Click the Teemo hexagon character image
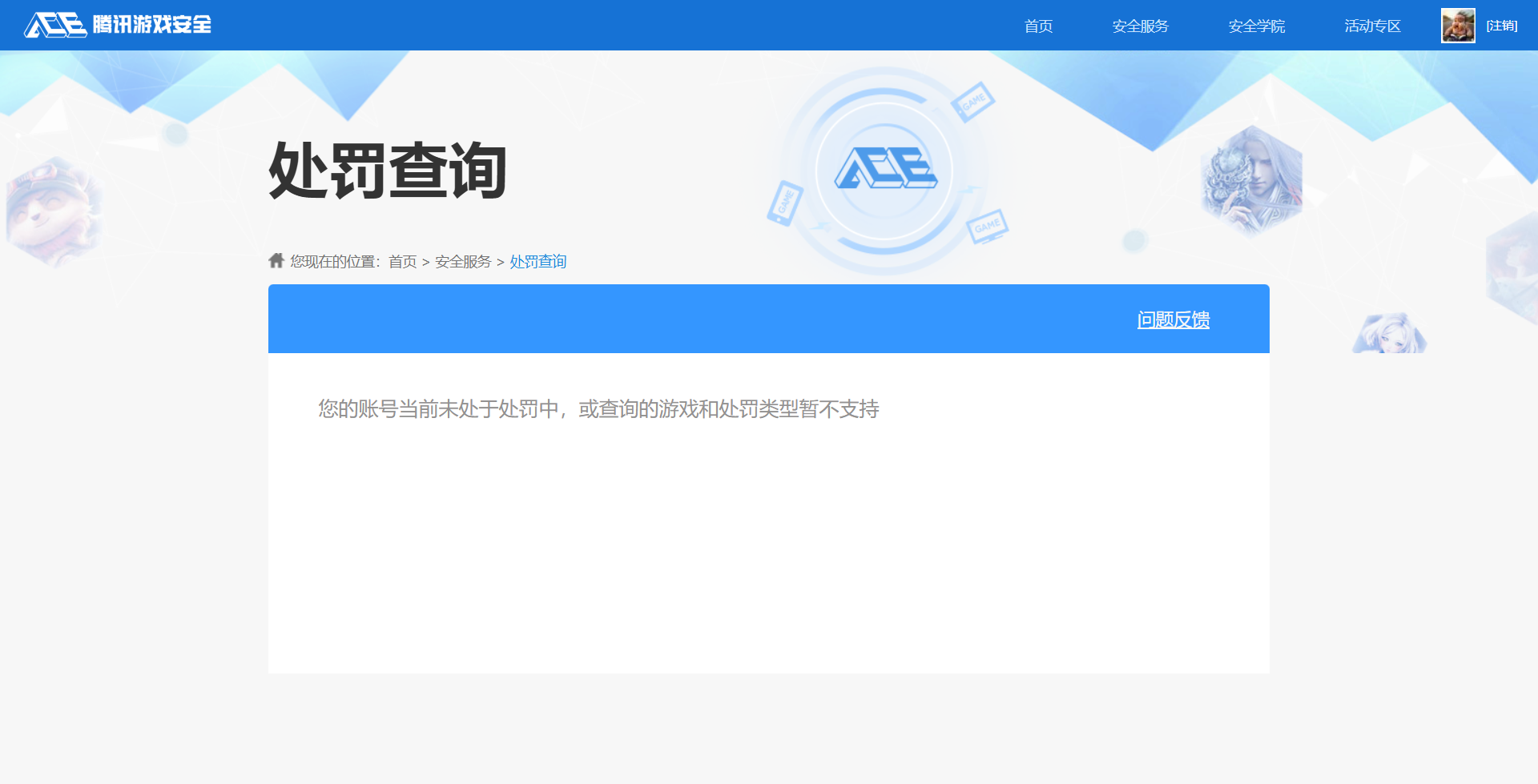The width and height of the screenshot is (1538, 784). pos(53,212)
